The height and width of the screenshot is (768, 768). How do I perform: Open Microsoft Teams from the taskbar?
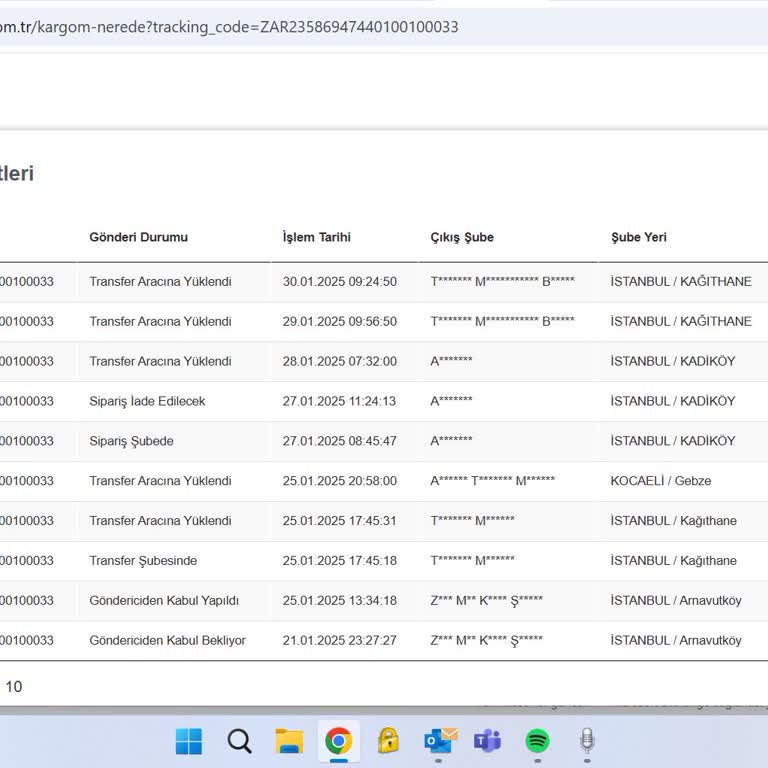[488, 741]
